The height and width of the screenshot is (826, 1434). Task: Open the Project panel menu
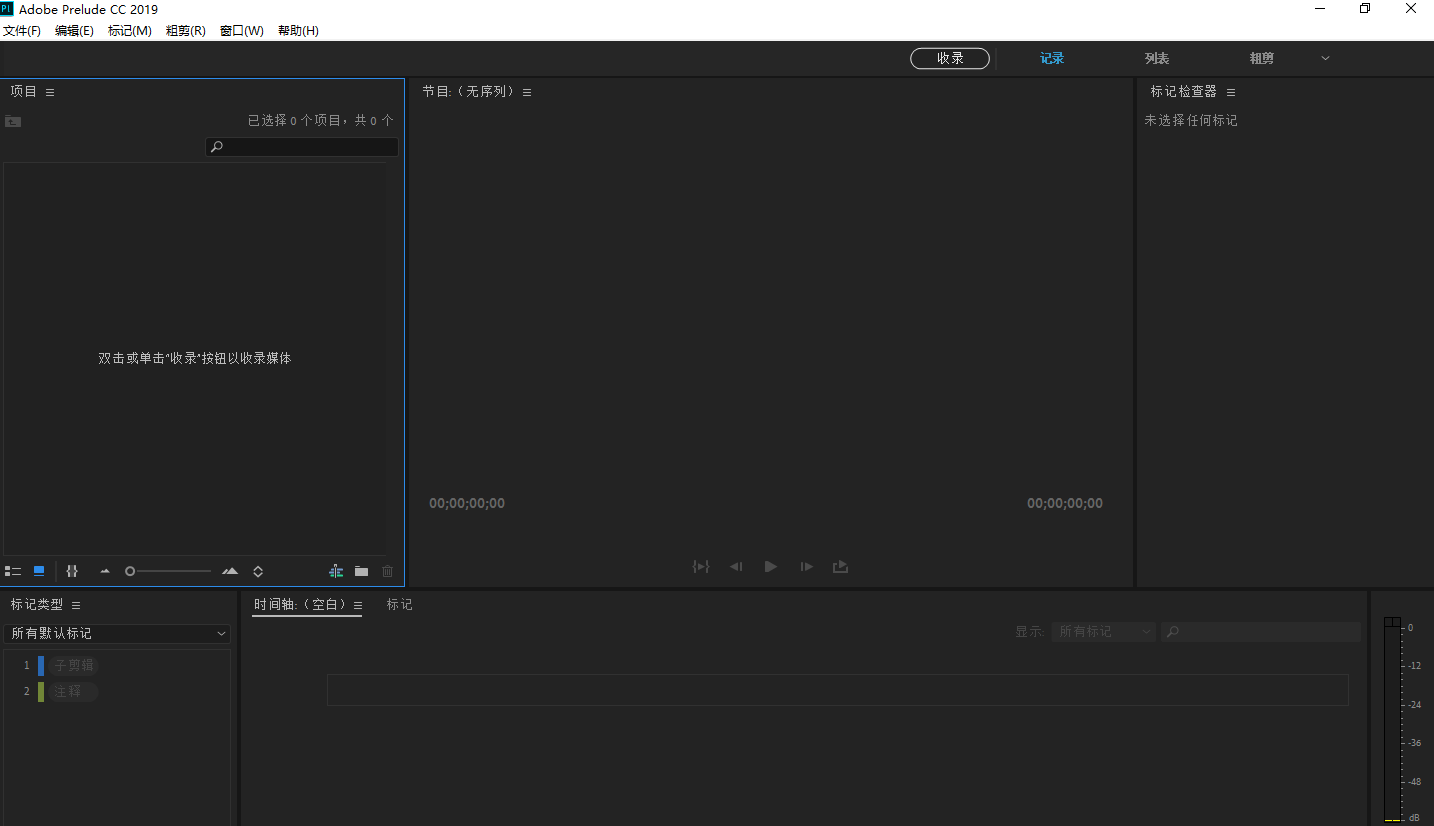click(48, 91)
